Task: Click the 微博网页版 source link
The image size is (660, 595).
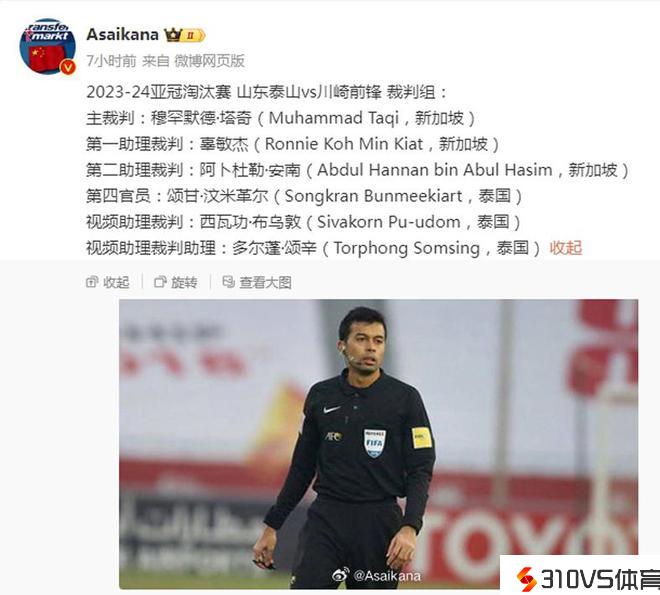Action: [209, 61]
